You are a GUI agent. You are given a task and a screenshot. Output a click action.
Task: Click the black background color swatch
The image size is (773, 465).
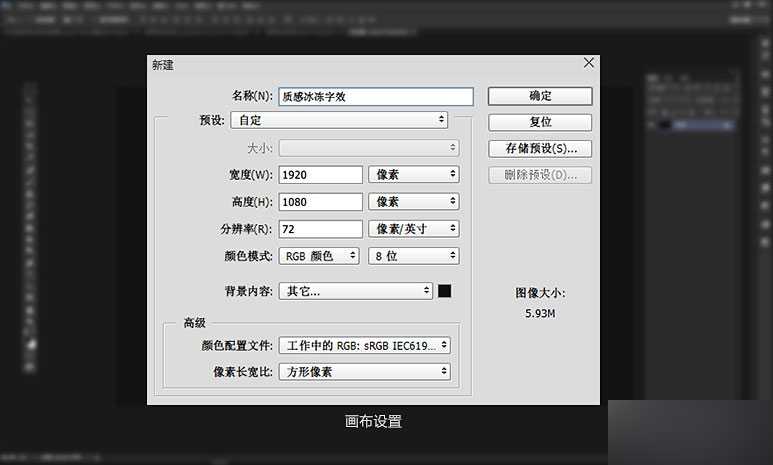point(445,291)
